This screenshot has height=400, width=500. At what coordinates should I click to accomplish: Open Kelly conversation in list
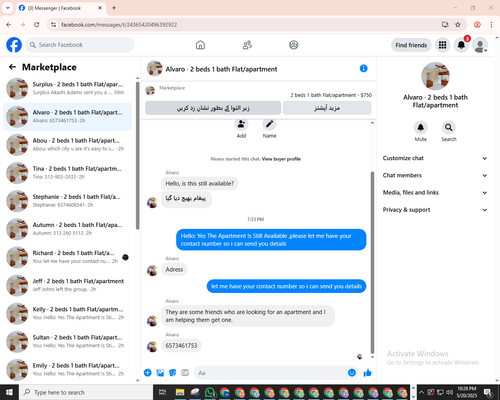pyautogui.click(x=68, y=313)
